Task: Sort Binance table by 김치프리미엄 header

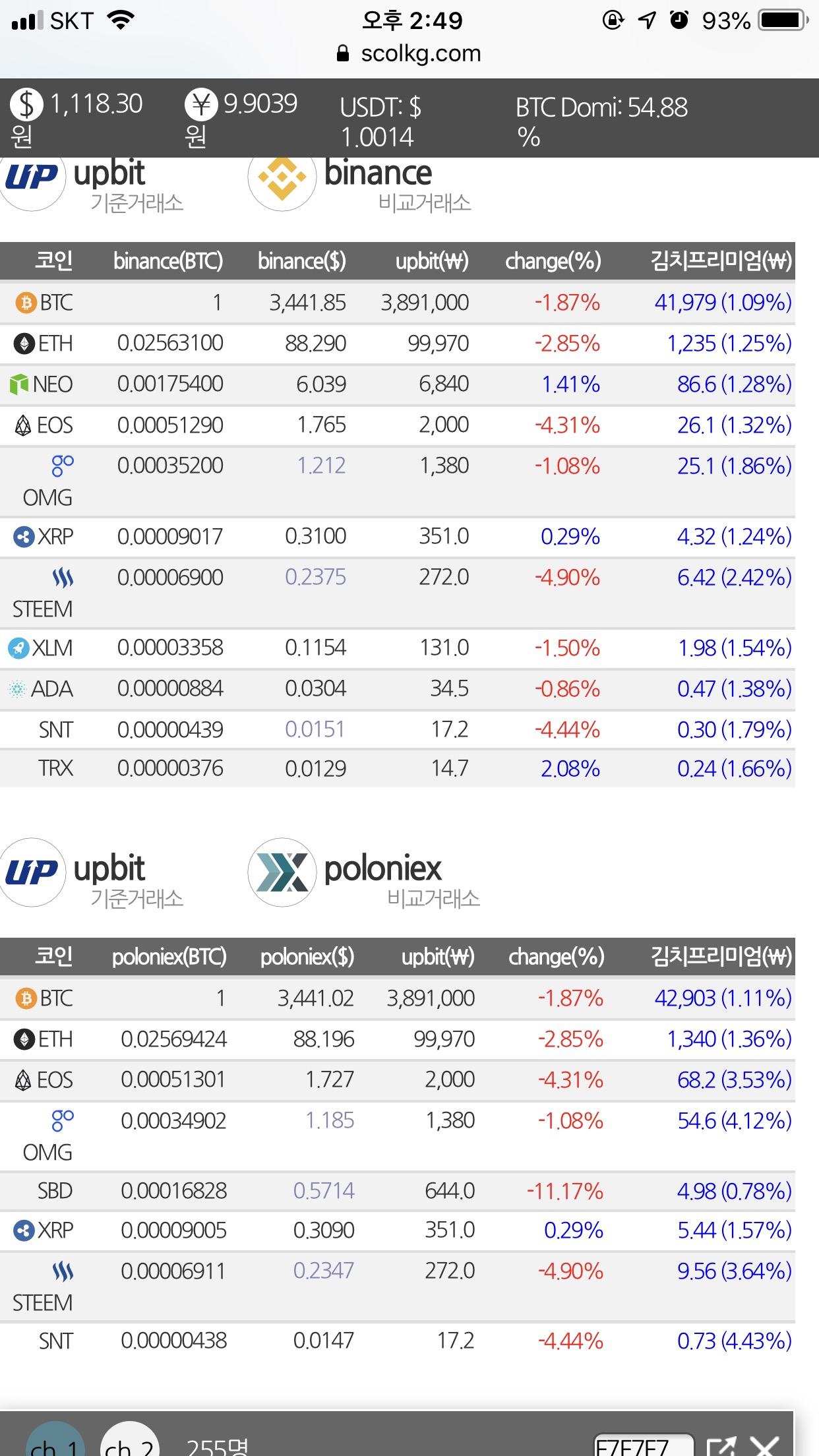Action: point(721,261)
